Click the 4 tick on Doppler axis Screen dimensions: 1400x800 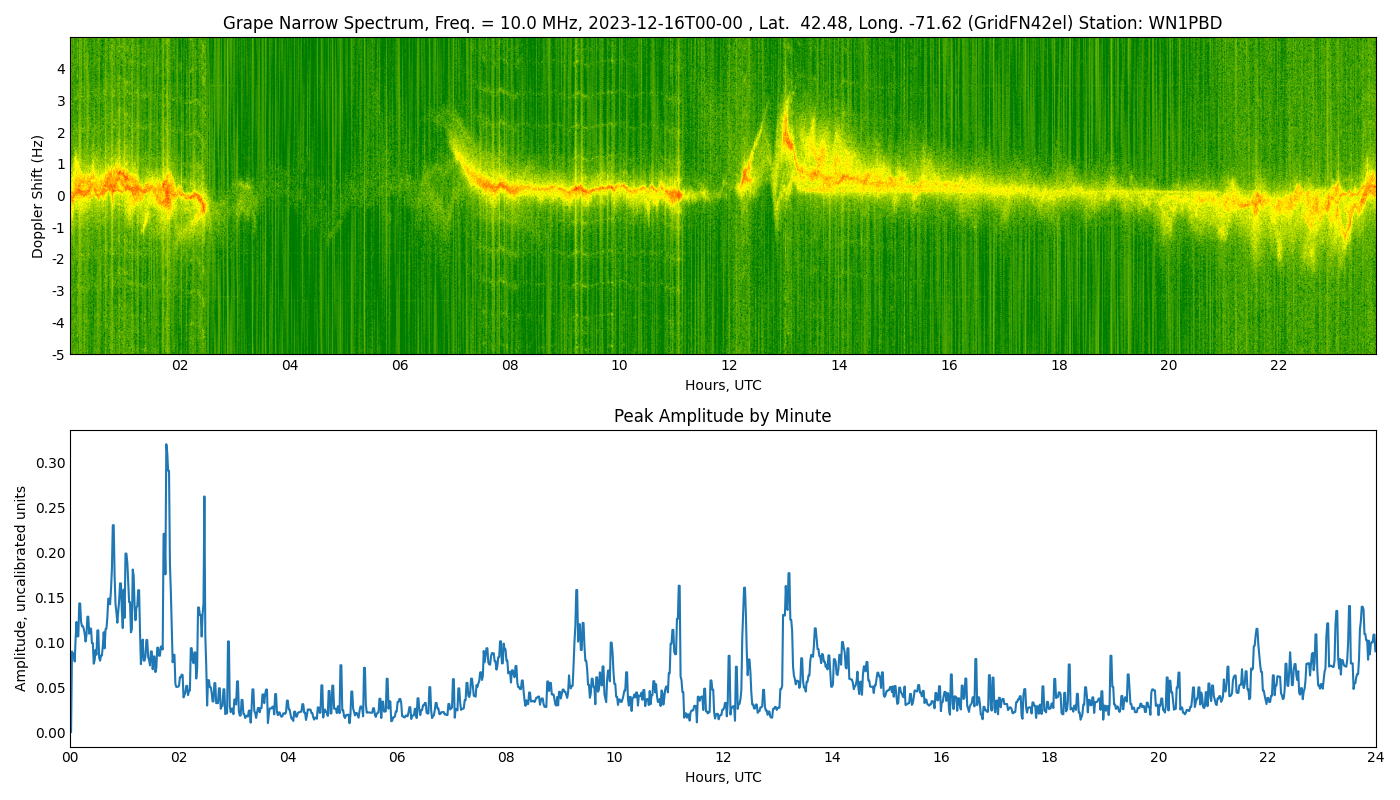pos(61,69)
